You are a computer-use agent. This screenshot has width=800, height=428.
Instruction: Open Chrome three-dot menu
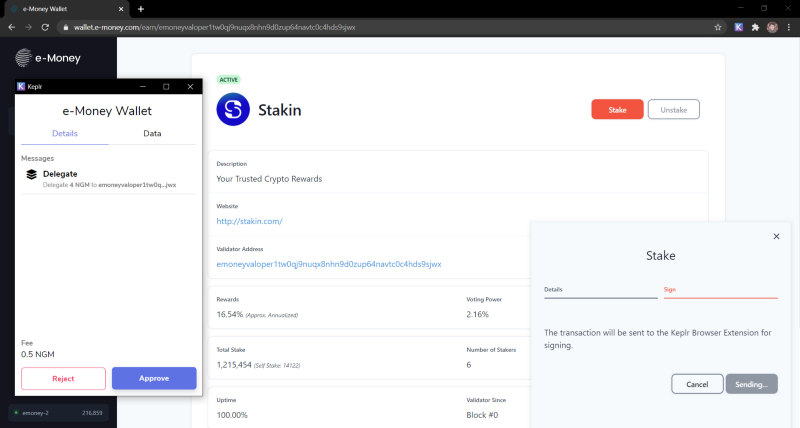(x=789, y=27)
